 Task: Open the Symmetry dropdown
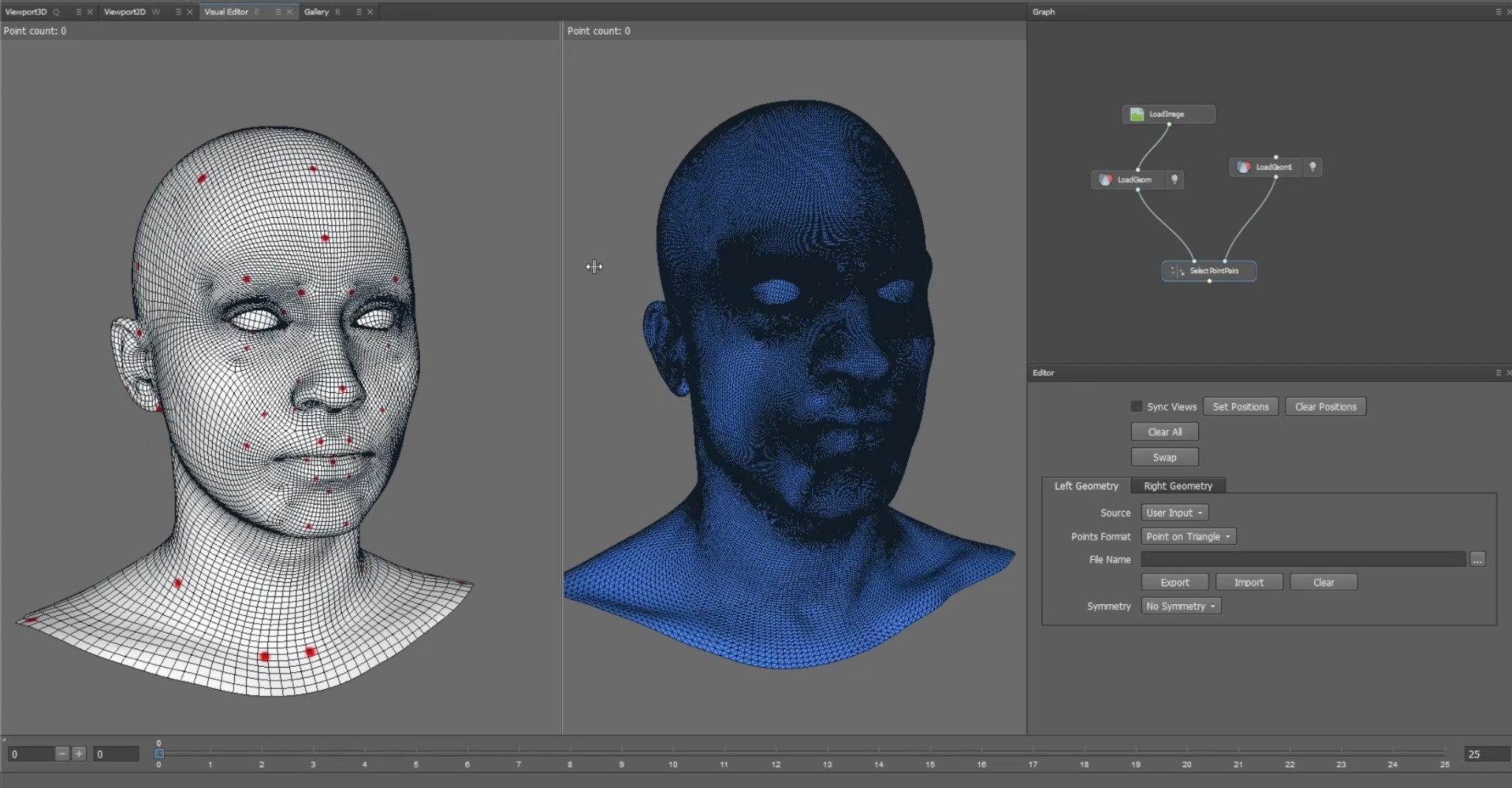tap(1181, 606)
